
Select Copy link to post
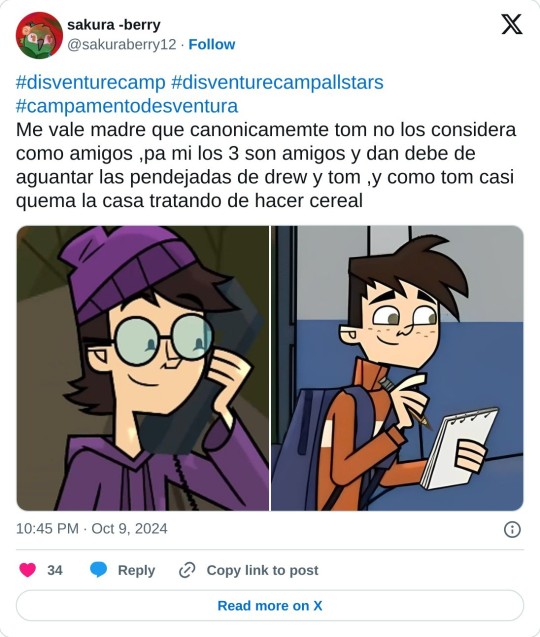pos(262,570)
